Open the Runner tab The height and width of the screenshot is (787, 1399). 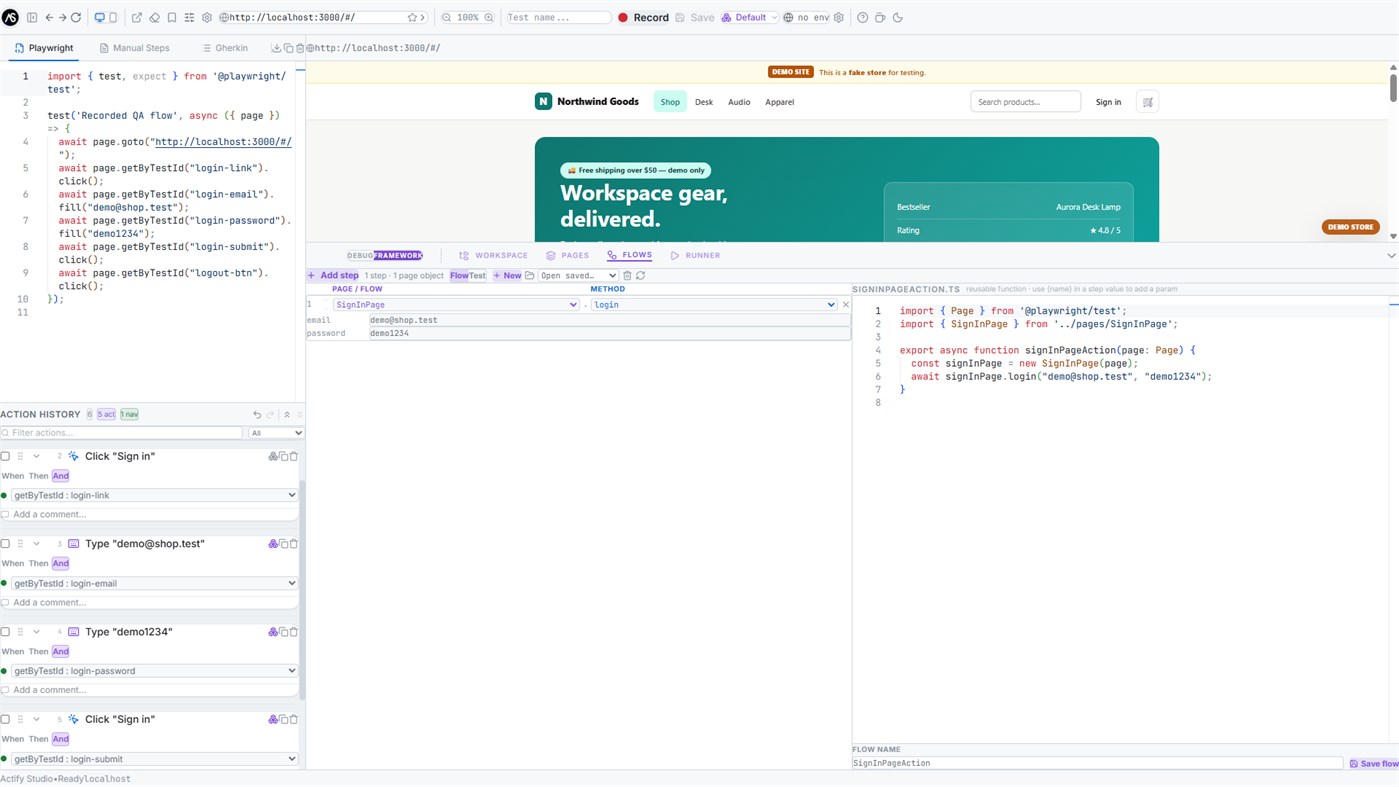click(x=695, y=255)
